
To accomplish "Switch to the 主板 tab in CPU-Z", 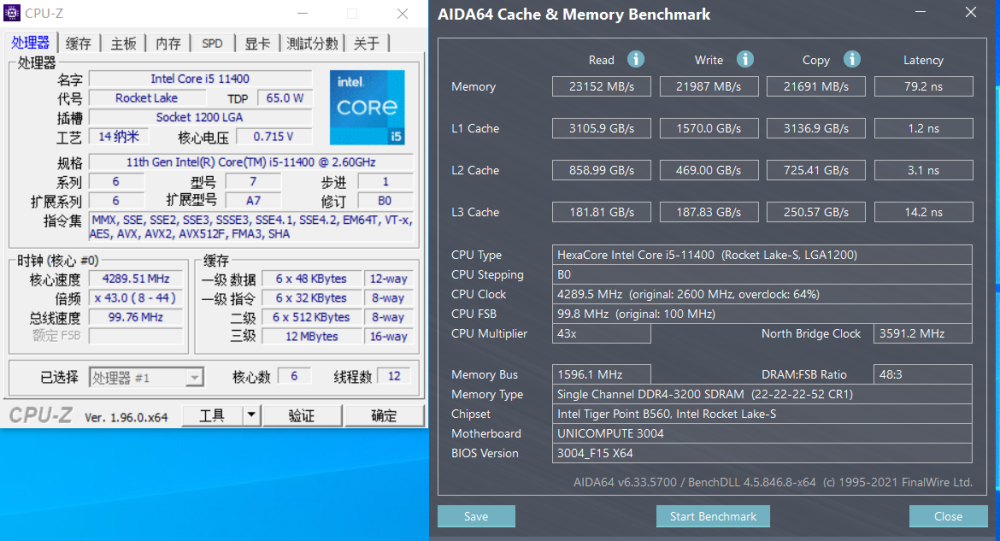I will [124, 43].
